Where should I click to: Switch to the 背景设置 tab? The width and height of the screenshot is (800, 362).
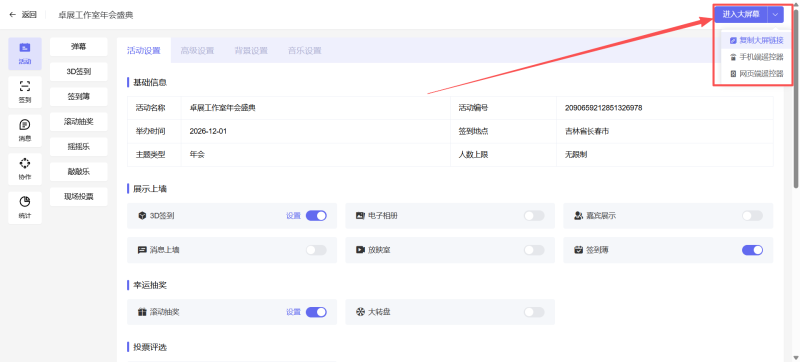(x=251, y=50)
